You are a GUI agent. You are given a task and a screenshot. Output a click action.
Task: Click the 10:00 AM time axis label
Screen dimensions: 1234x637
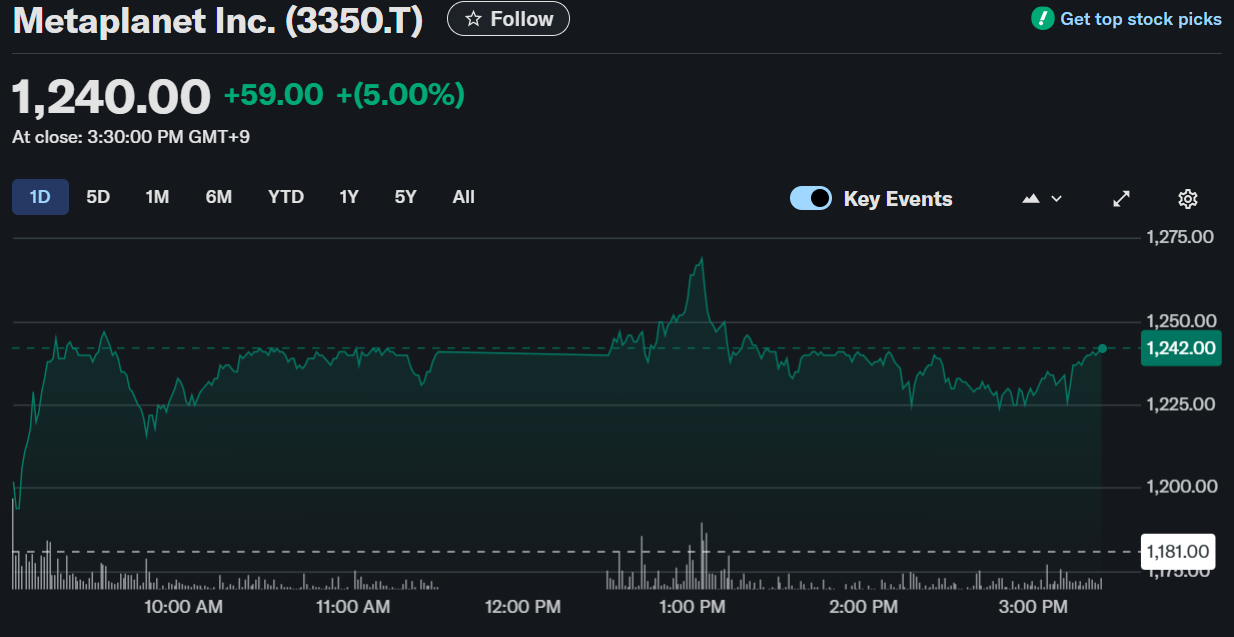point(183,607)
